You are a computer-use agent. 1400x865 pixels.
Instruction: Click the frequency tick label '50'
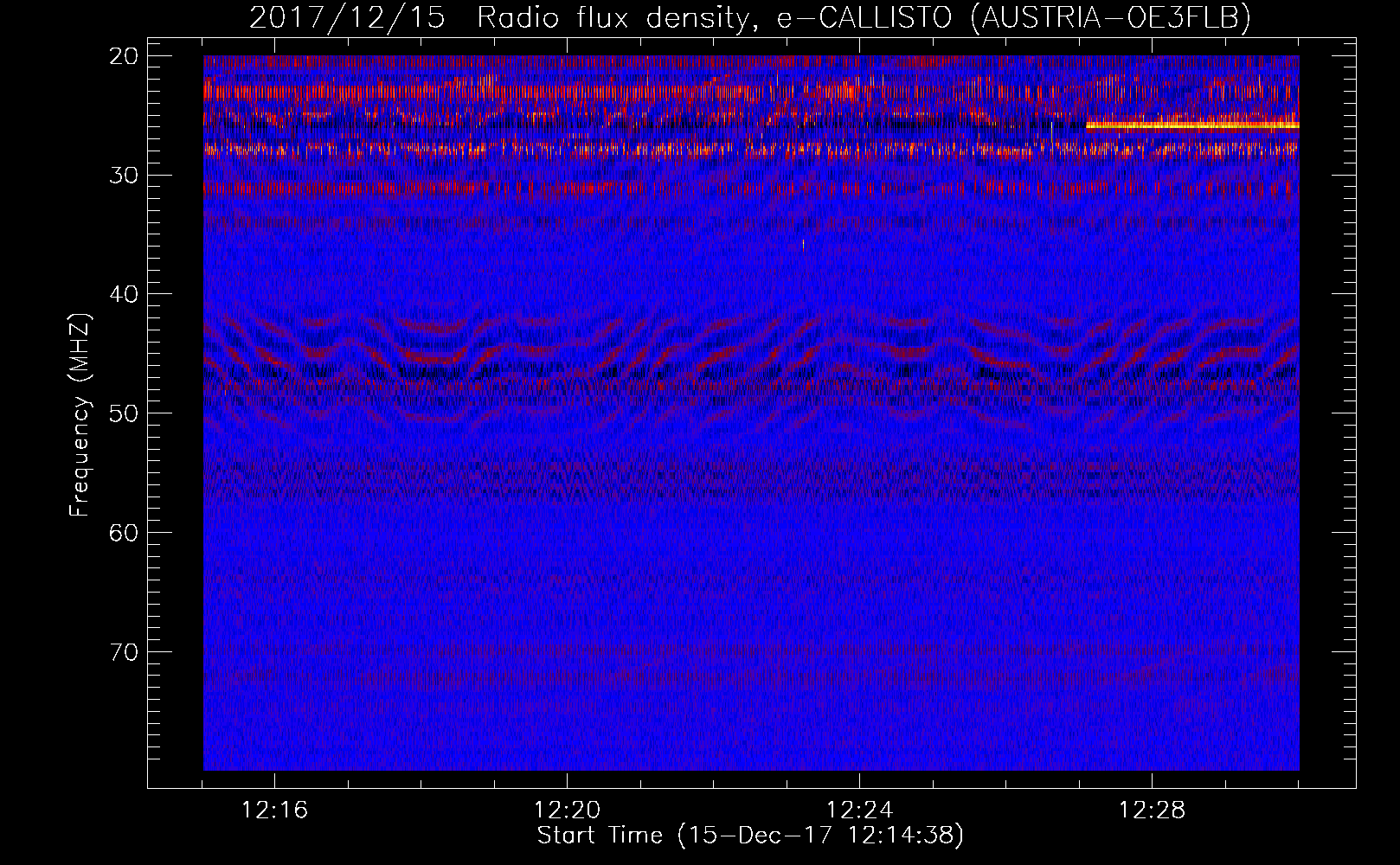pos(125,413)
